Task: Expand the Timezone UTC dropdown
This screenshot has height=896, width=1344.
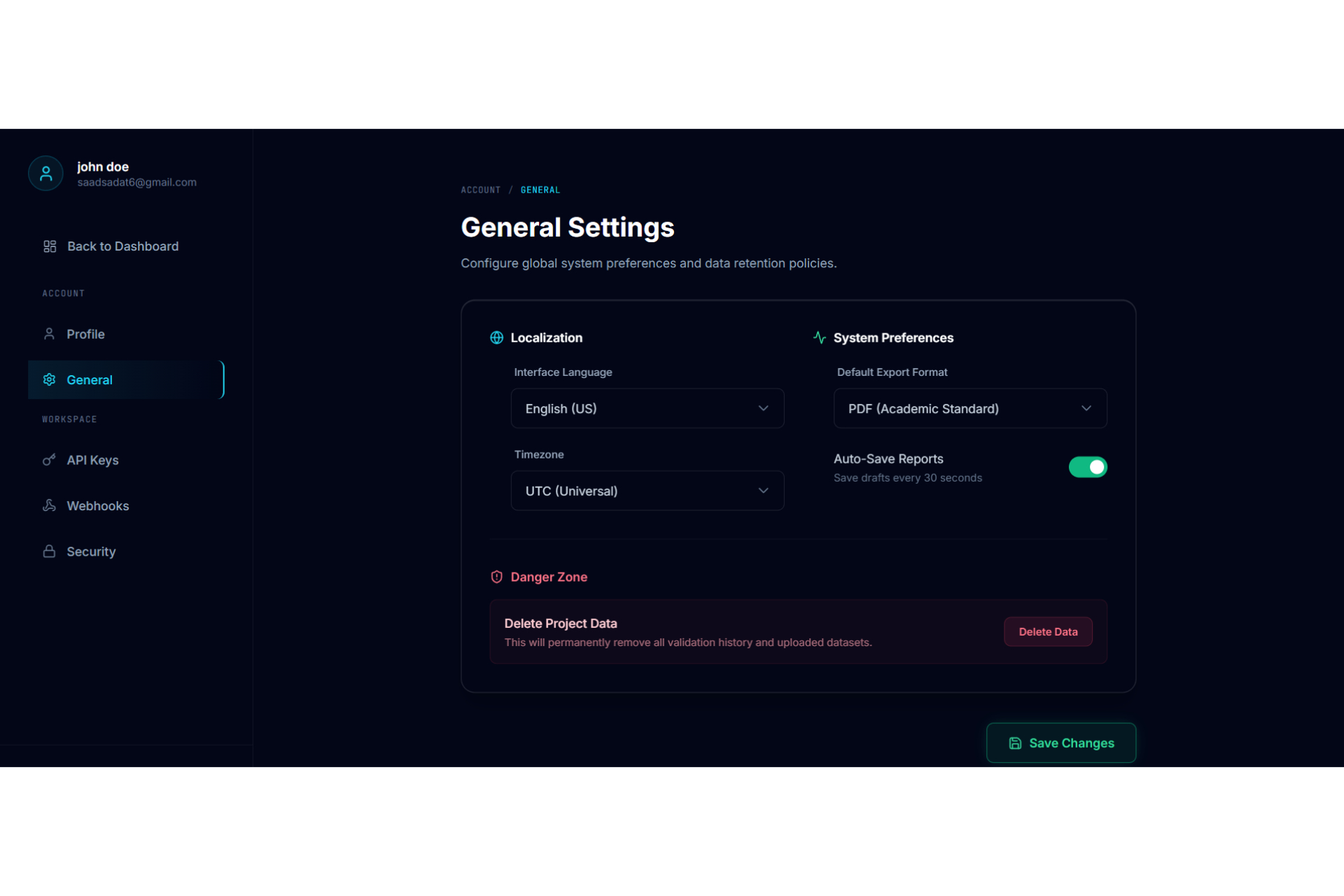Action: click(647, 491)
